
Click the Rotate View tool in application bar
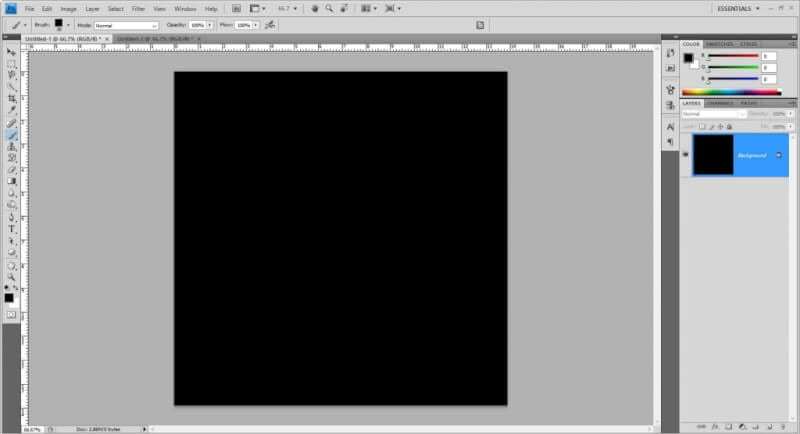coord(344,9)
